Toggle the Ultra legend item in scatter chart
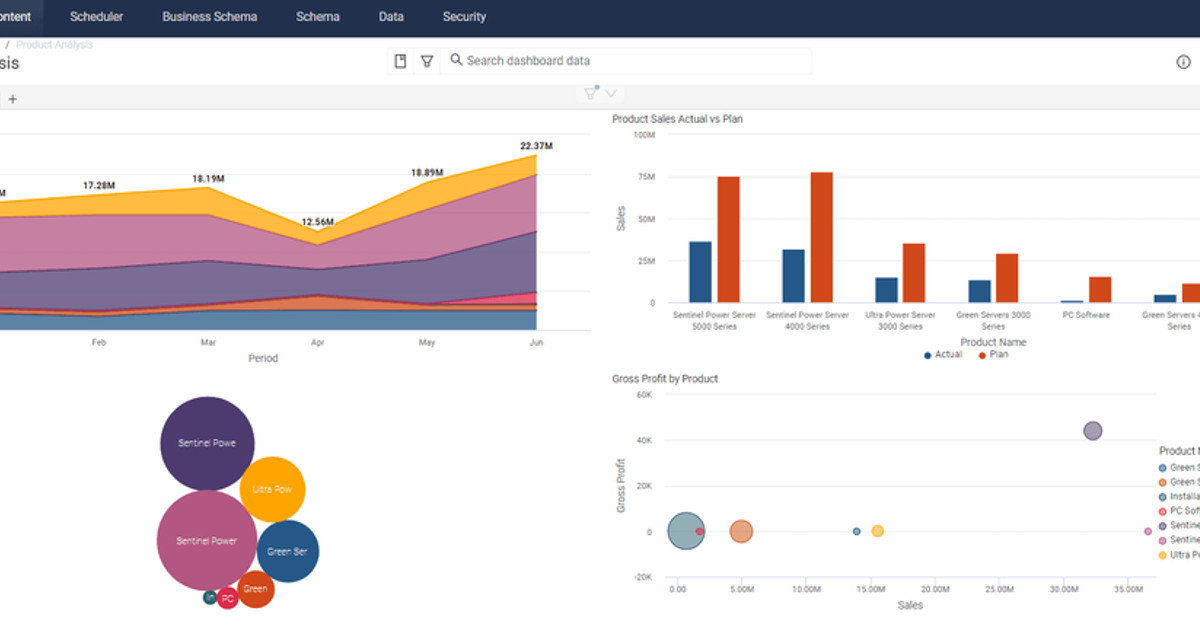This screenshot has width=1200, height=628. [x=1179, y=554]
